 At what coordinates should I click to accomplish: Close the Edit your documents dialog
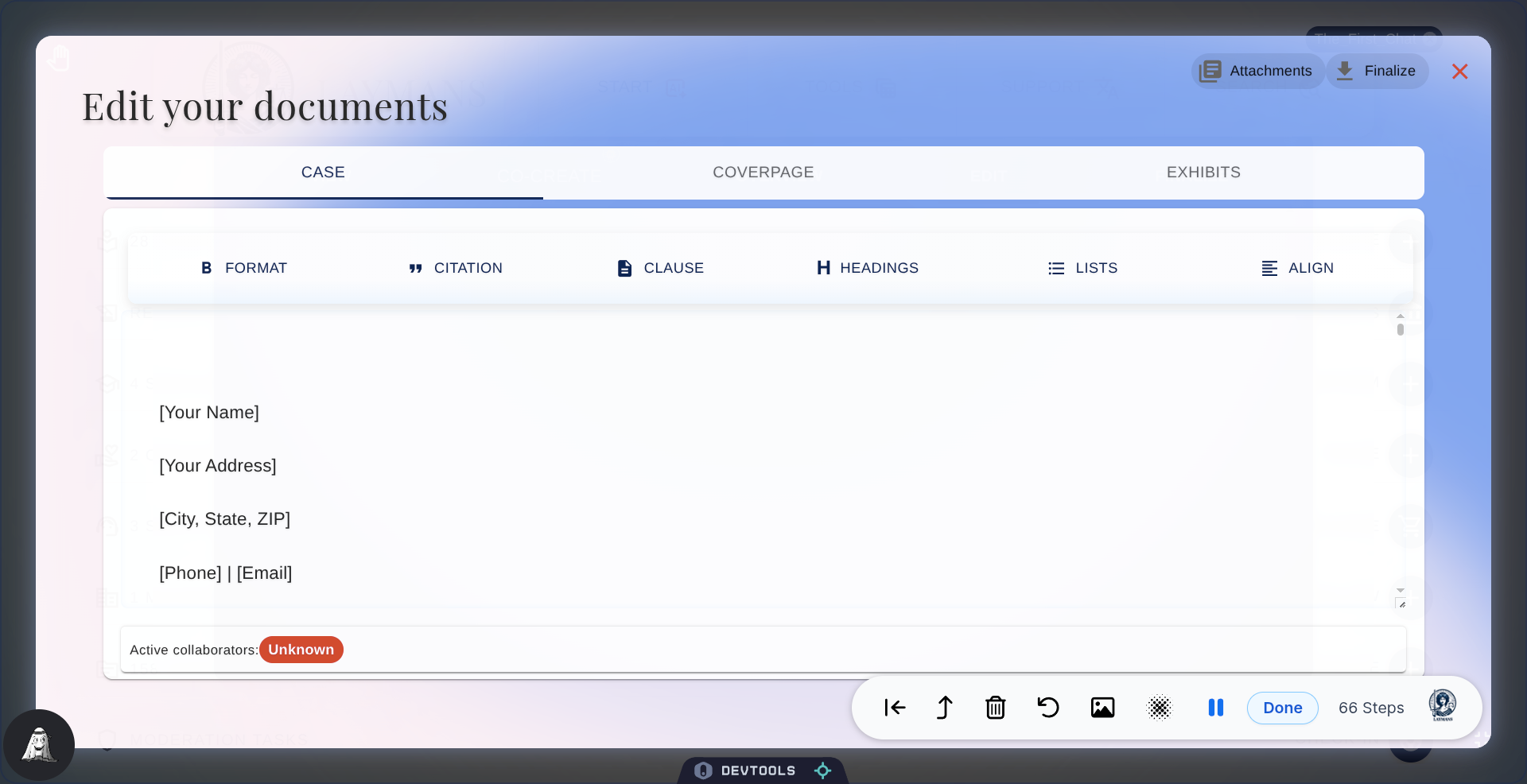(1459, 72)
